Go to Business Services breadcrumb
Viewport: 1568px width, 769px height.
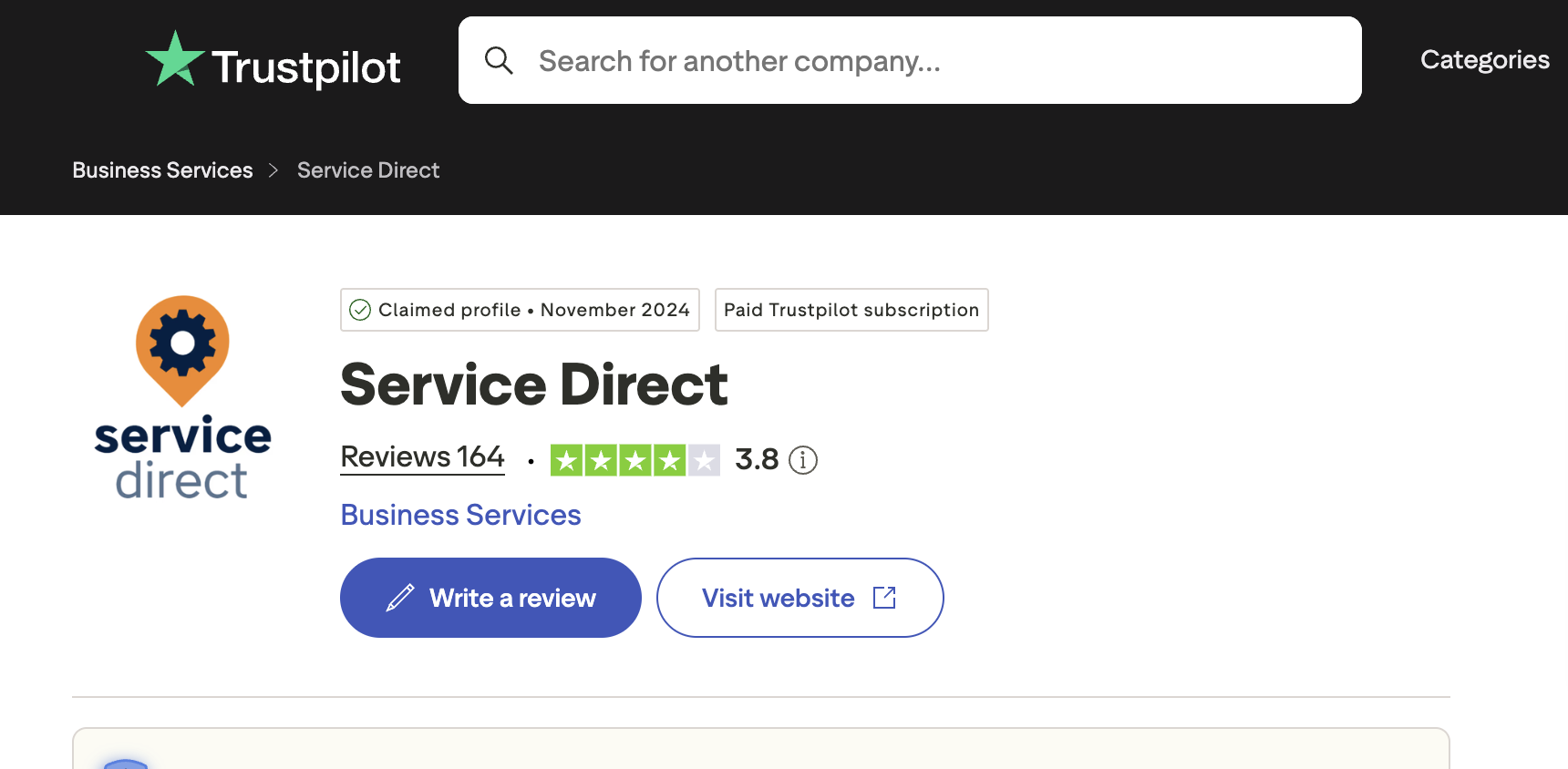point(162,170)
